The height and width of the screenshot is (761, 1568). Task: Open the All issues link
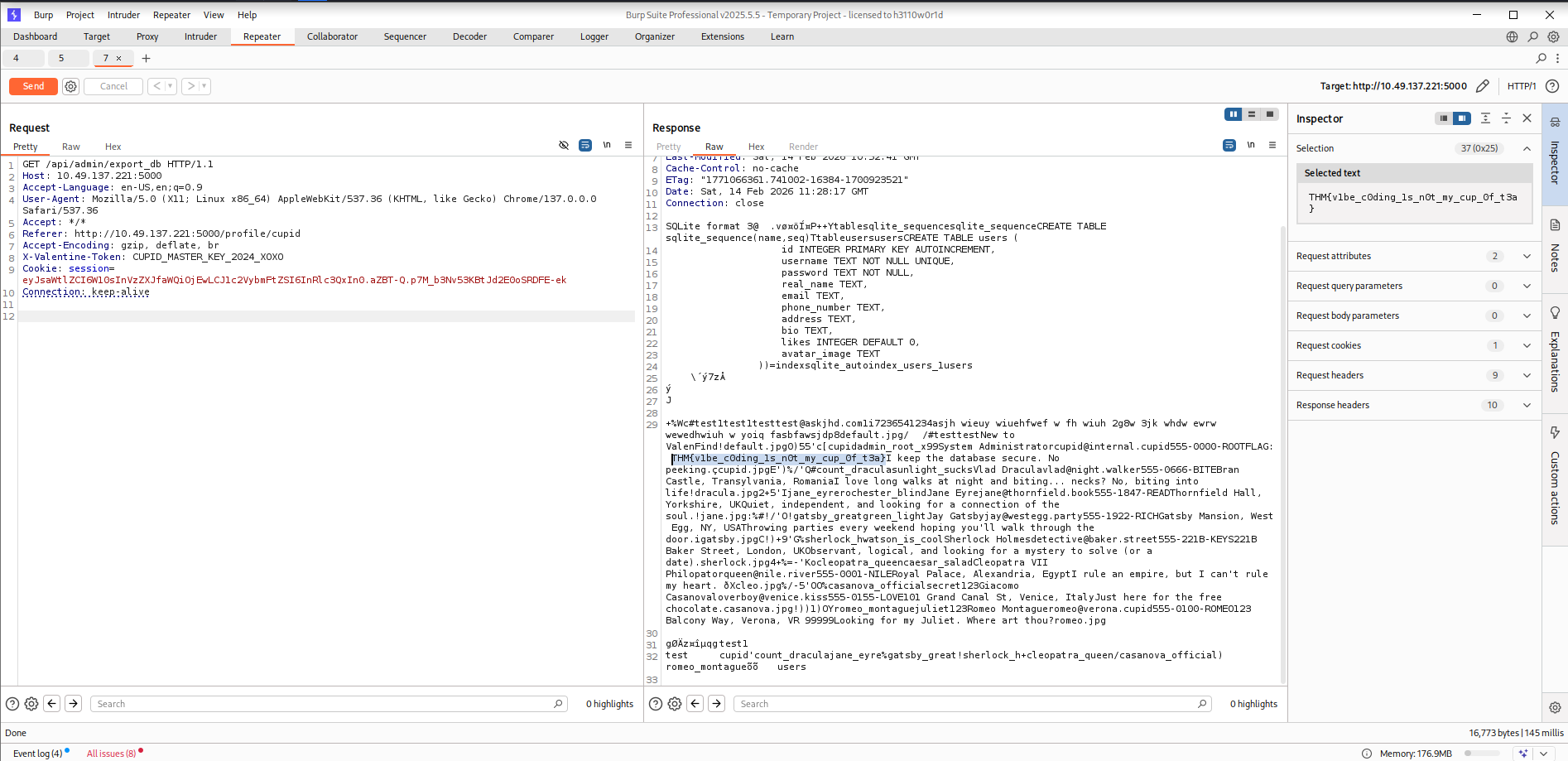[111, 754]
